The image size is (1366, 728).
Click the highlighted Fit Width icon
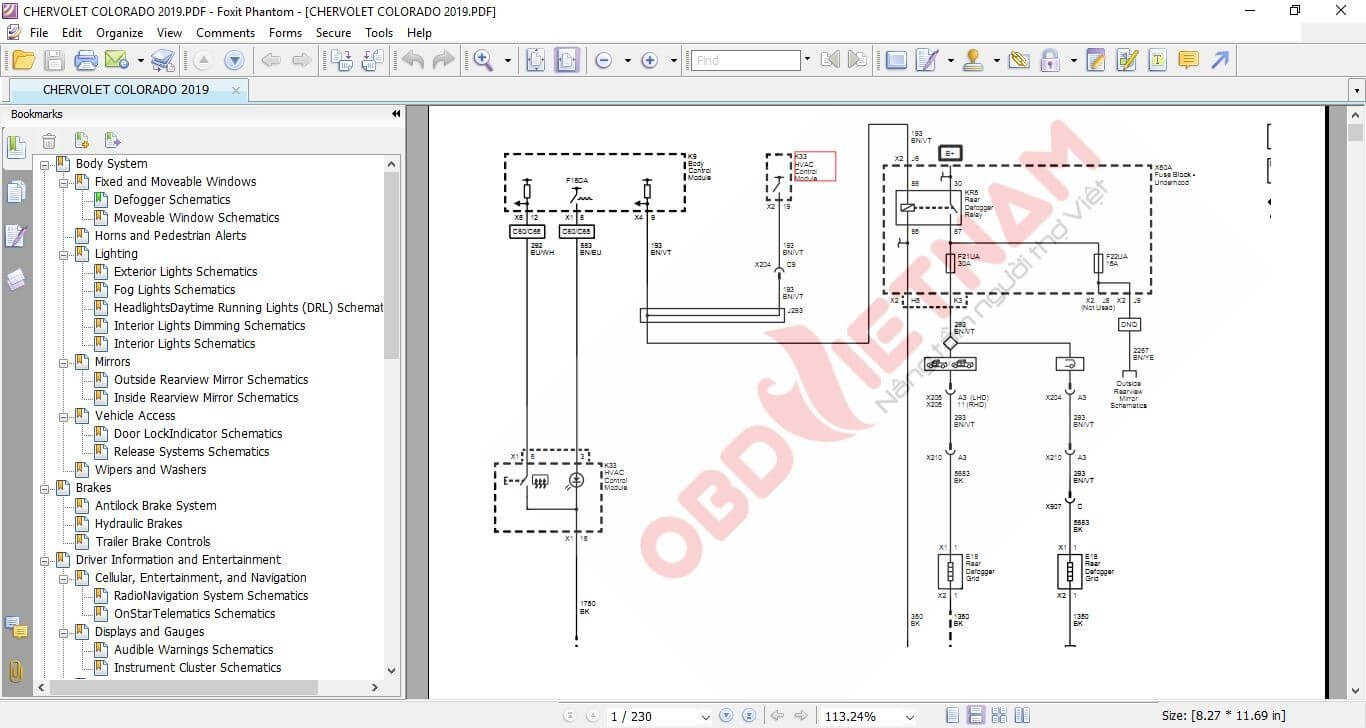[567, 60]
